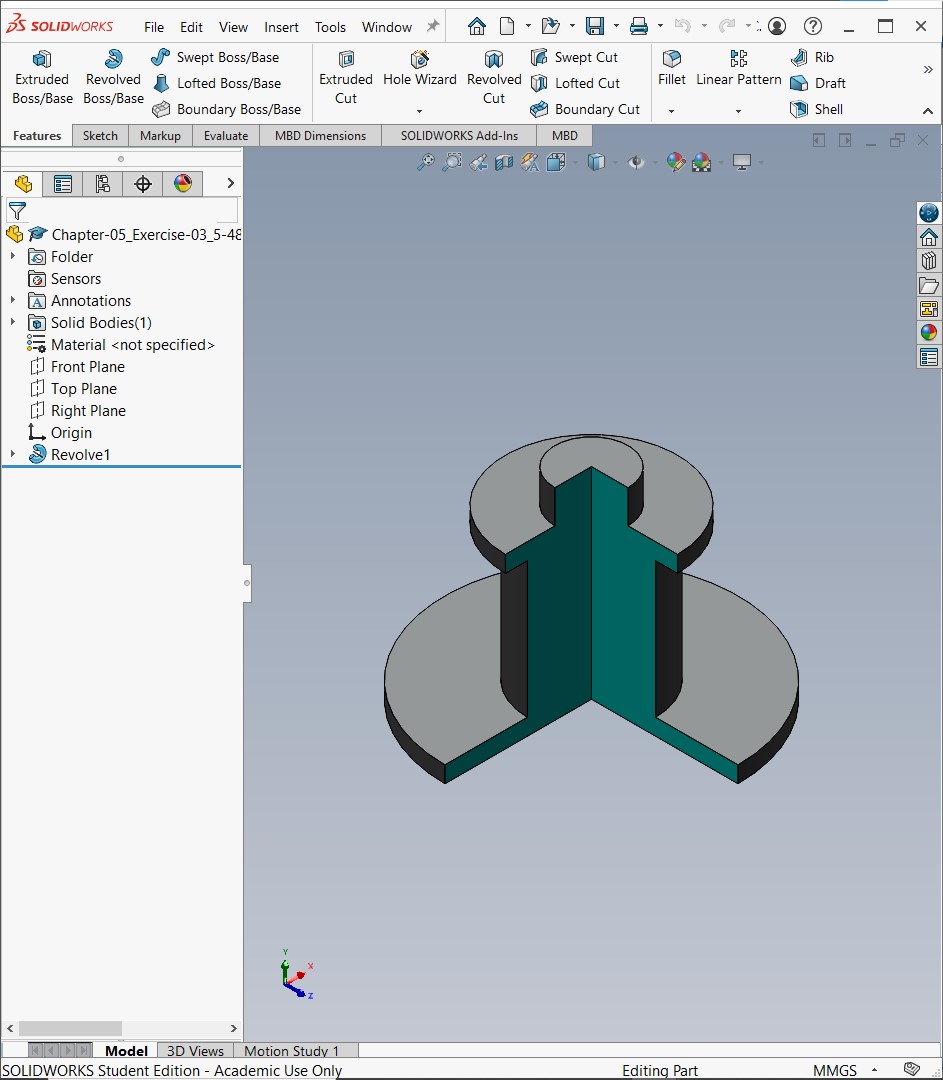This screenshot has width=943, height=1080.
Task: Select Revolved Boss/Base tool
Action: pyautogui.click(x=113, y=78)
